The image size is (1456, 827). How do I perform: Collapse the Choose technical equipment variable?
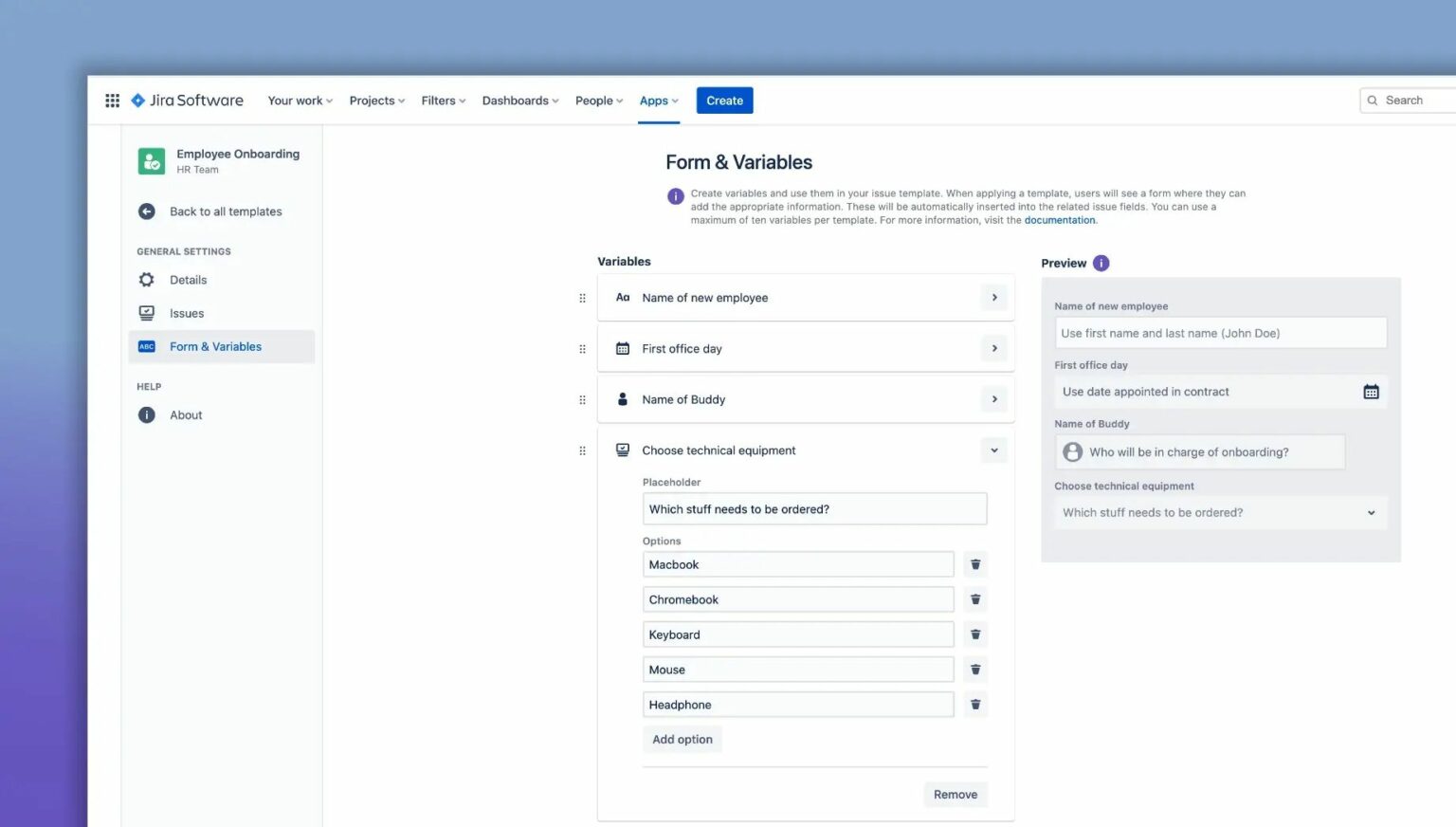993,450
